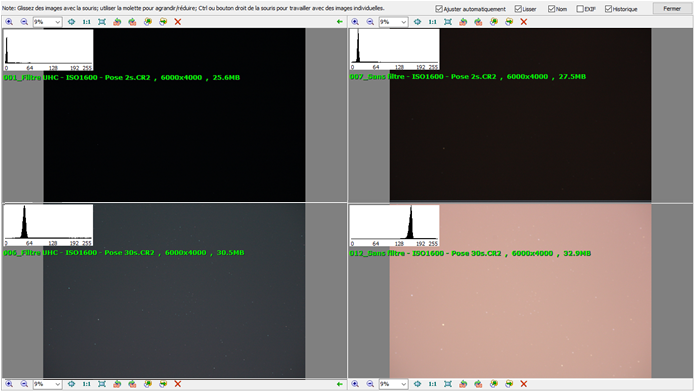
Task: Rotate 006_Filtre UHC 30s image right
Action: [132, 384]
